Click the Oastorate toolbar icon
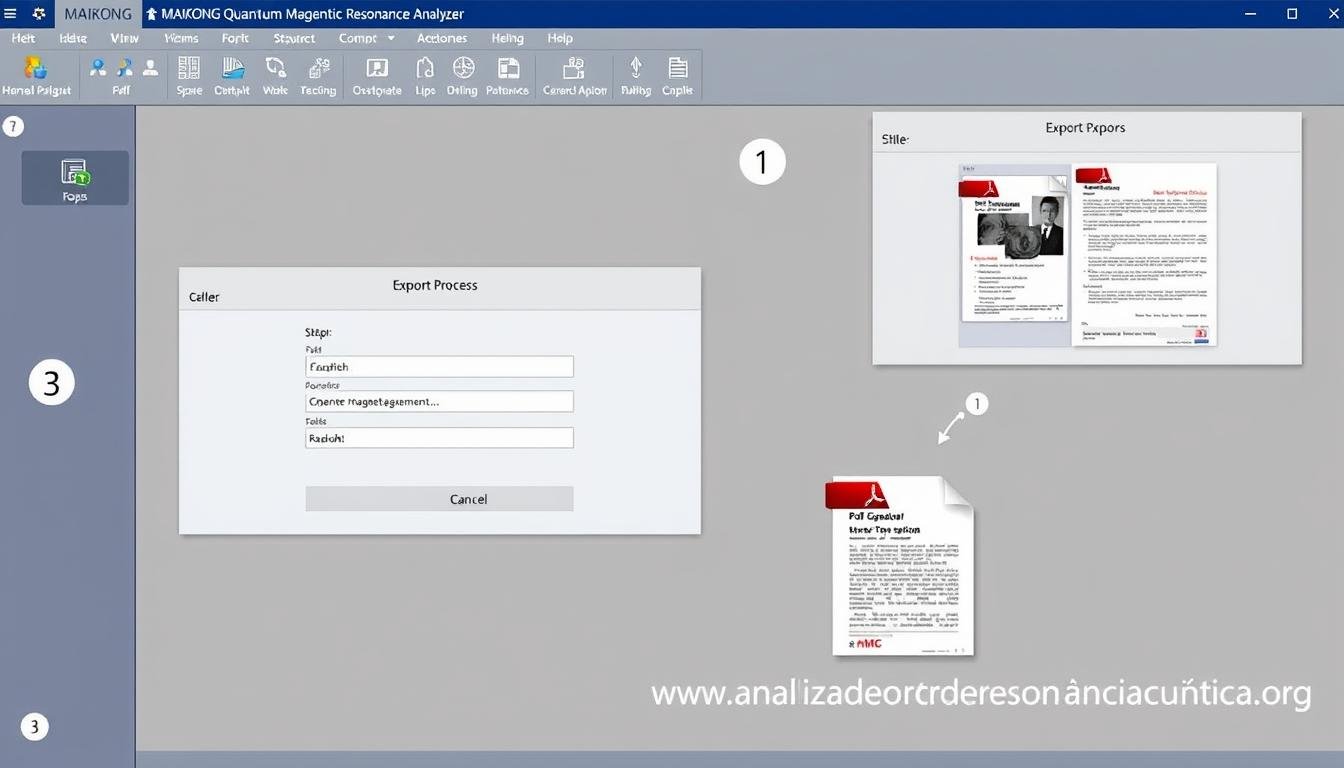The image size is (1344, 768). click(x=377, y=69)
